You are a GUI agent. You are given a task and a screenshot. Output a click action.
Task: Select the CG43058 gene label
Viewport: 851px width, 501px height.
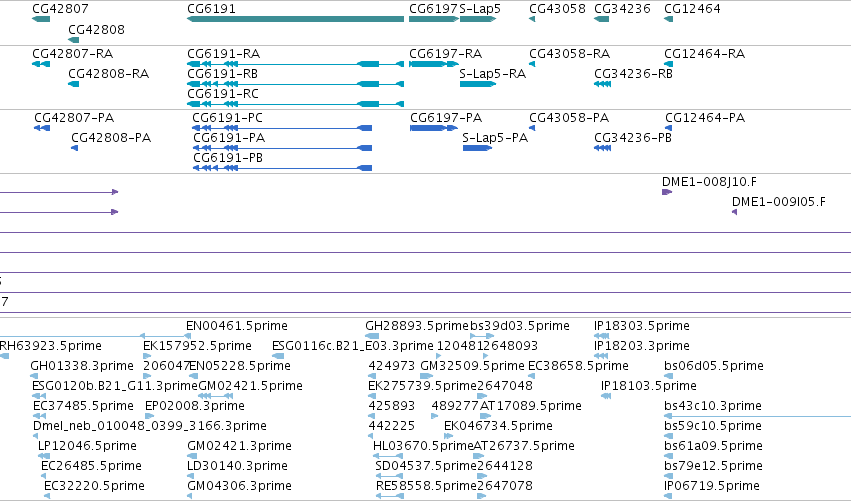(x=557, y=9)
